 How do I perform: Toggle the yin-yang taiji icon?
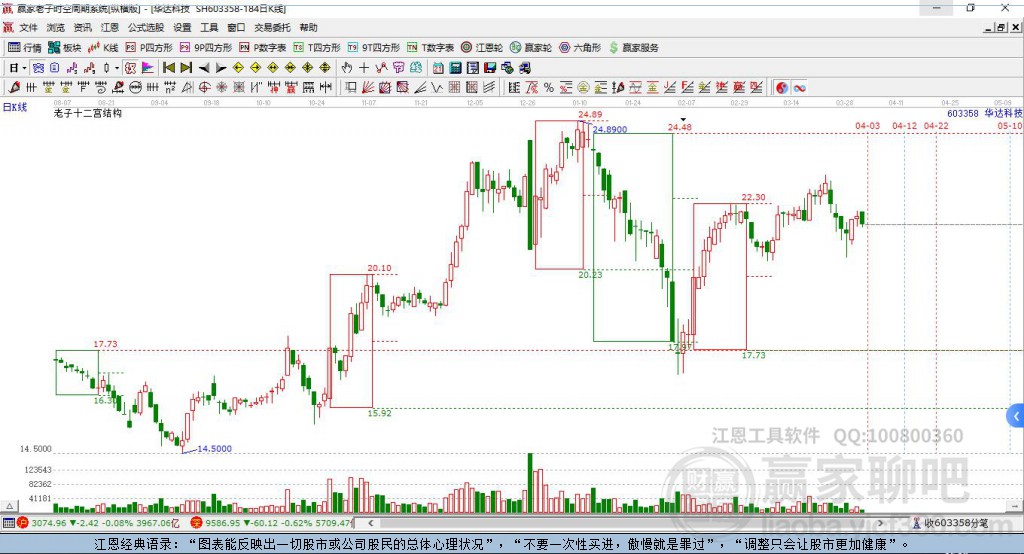[x=781, y=88]
